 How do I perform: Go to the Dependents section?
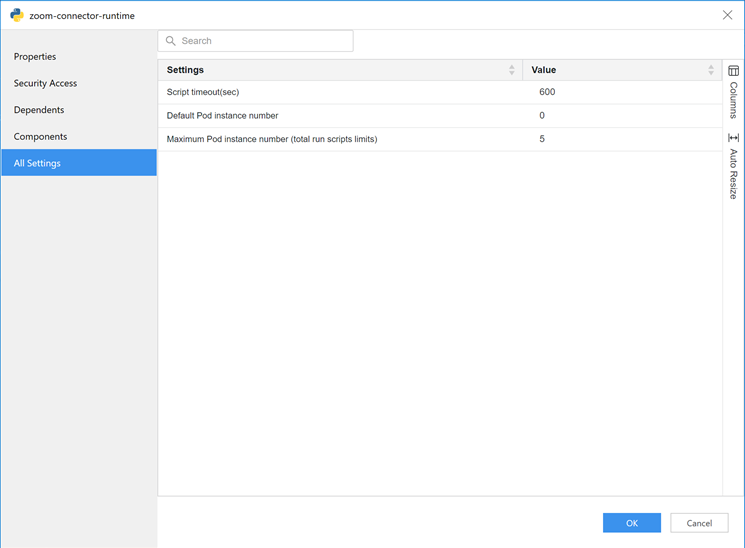[39, 110]
